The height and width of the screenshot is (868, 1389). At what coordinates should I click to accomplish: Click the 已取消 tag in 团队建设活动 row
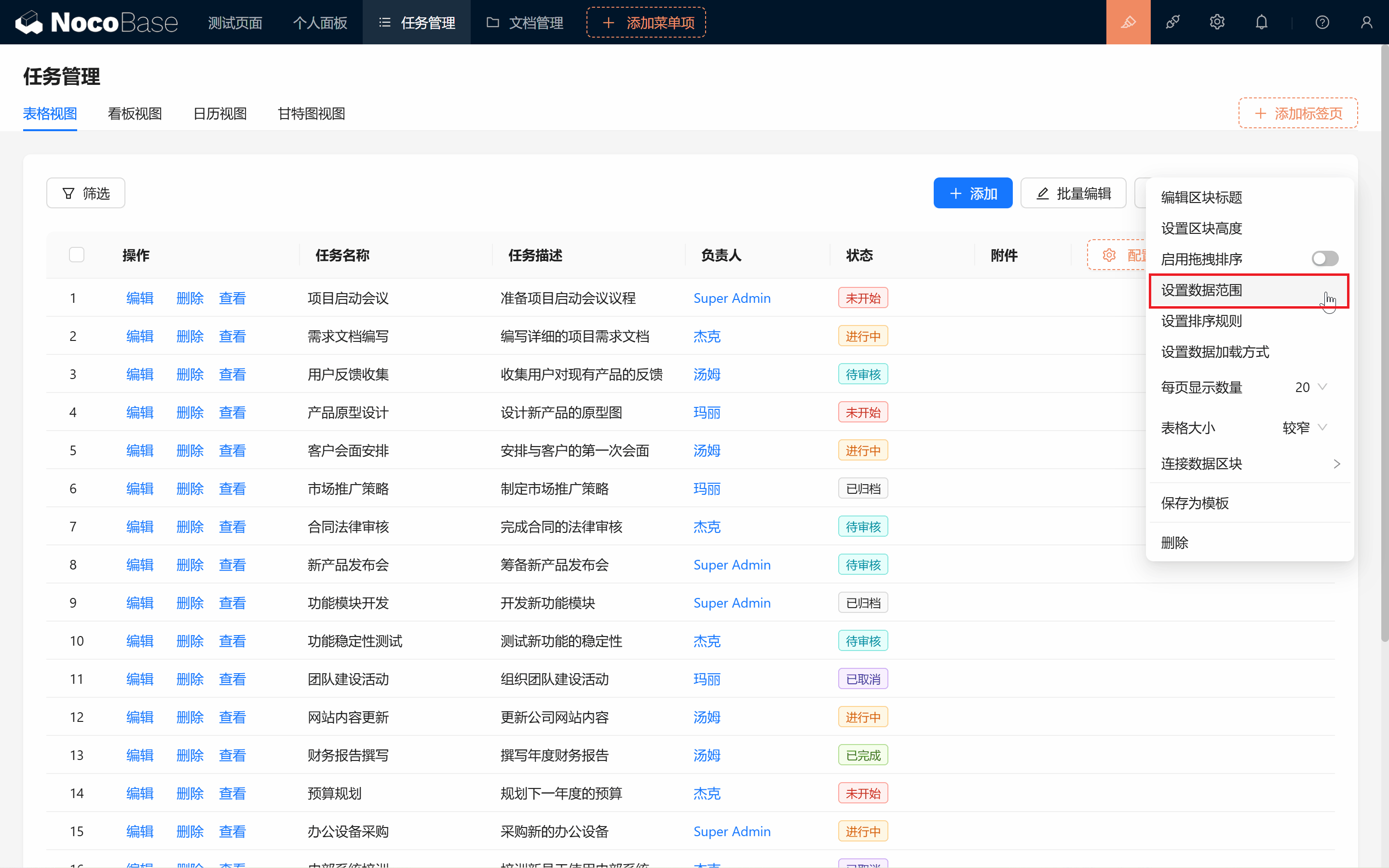863,679
